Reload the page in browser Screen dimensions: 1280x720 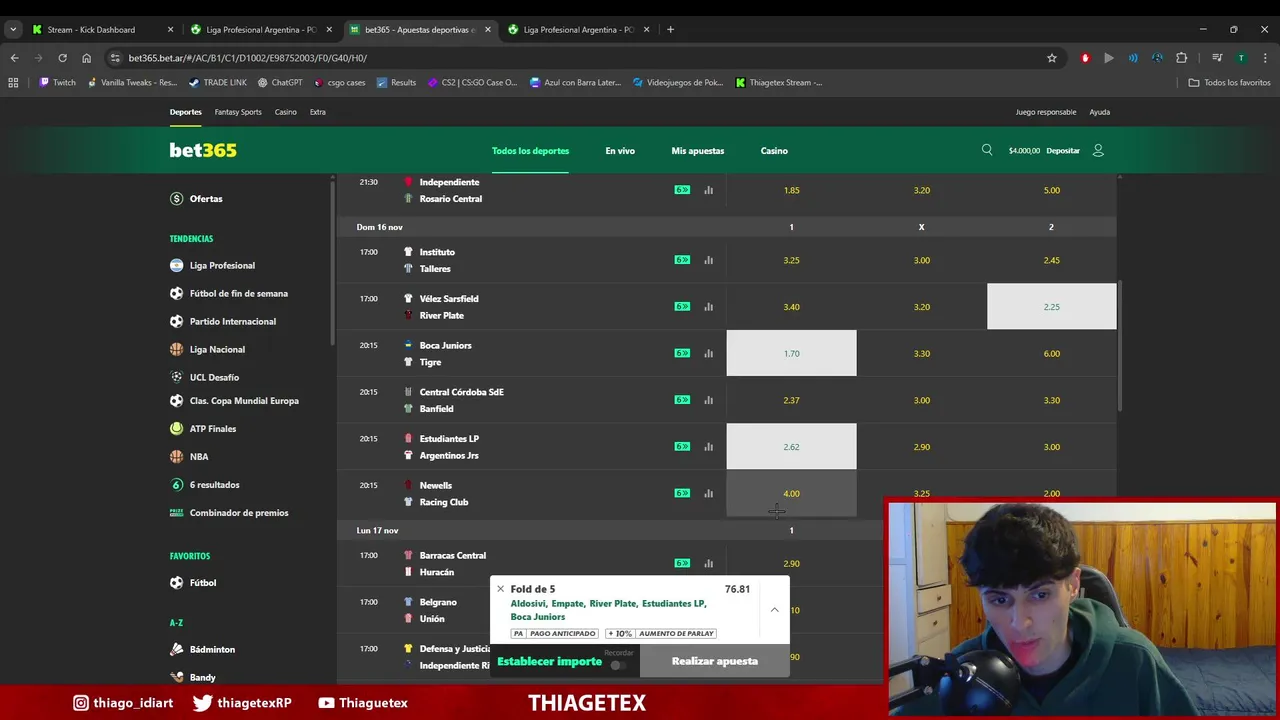[x=62, y=58]
